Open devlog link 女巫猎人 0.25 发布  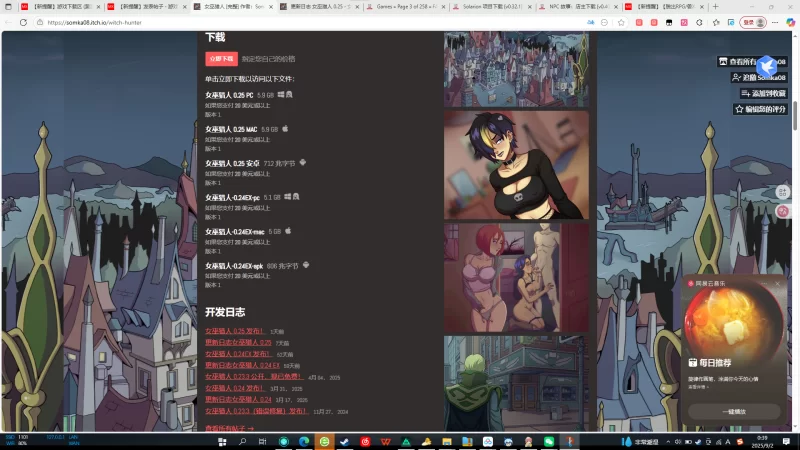click(235, 331)
